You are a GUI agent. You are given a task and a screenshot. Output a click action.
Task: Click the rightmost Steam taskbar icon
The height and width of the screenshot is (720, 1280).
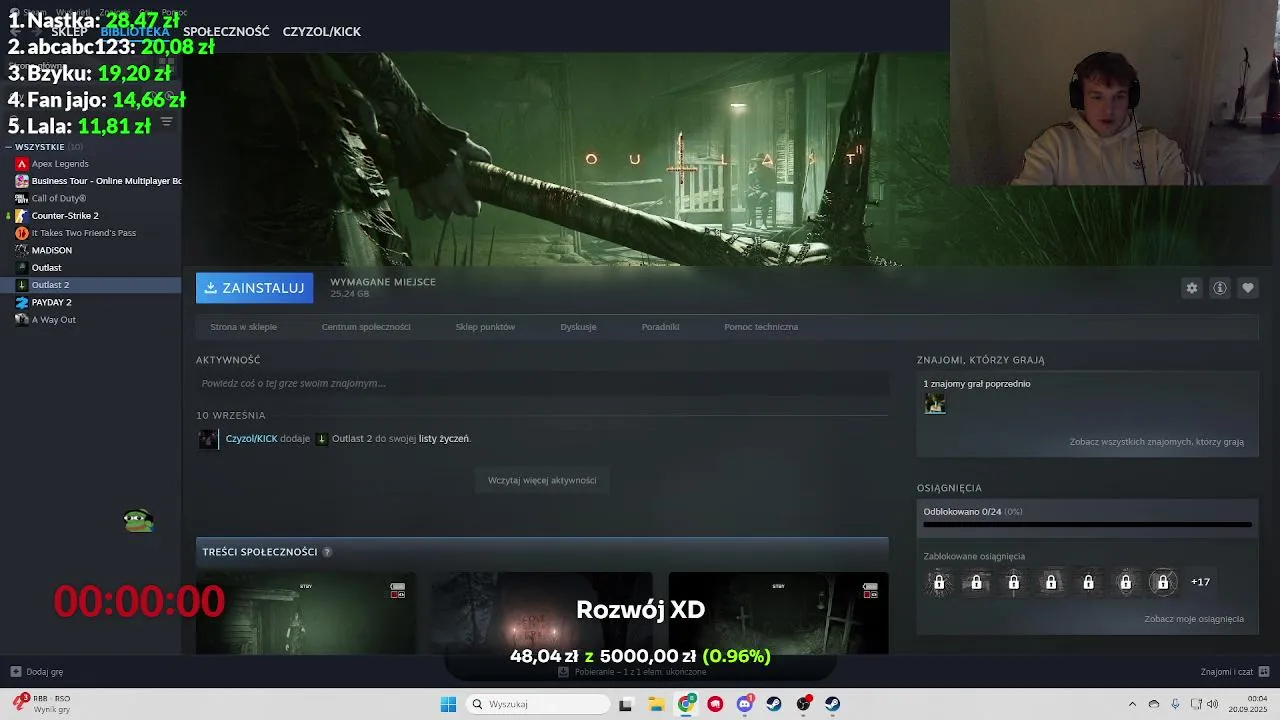click(832, 704)
